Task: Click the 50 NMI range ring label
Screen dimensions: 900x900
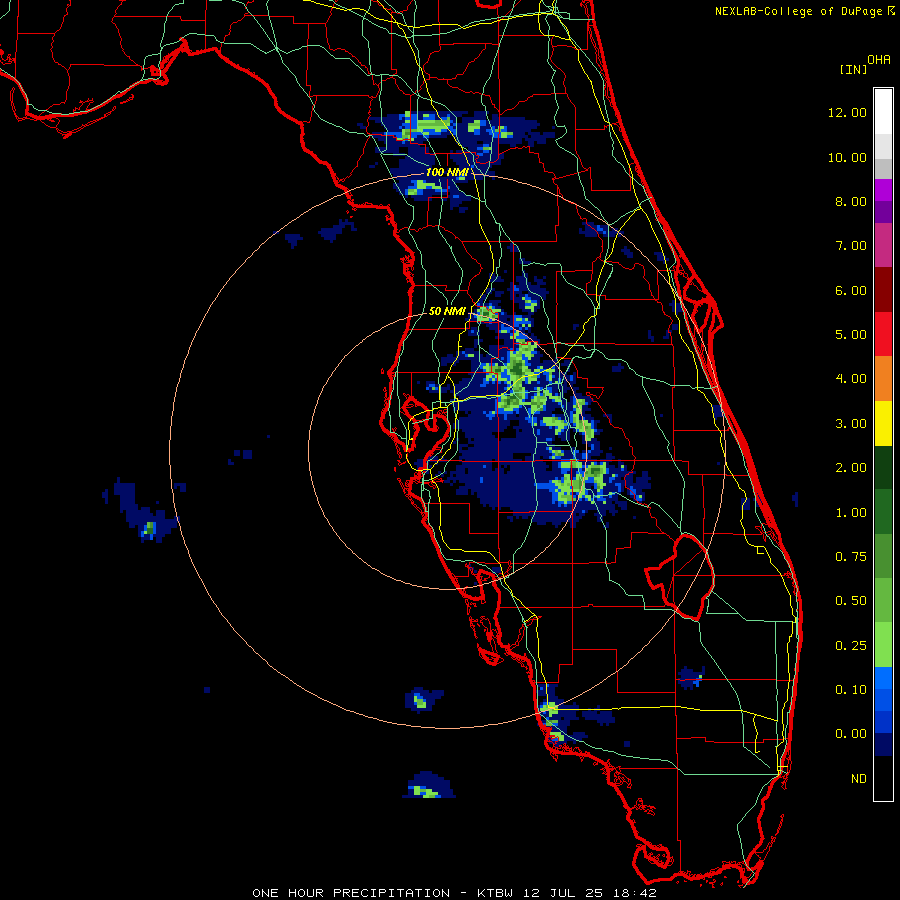Action: point(447,311)
